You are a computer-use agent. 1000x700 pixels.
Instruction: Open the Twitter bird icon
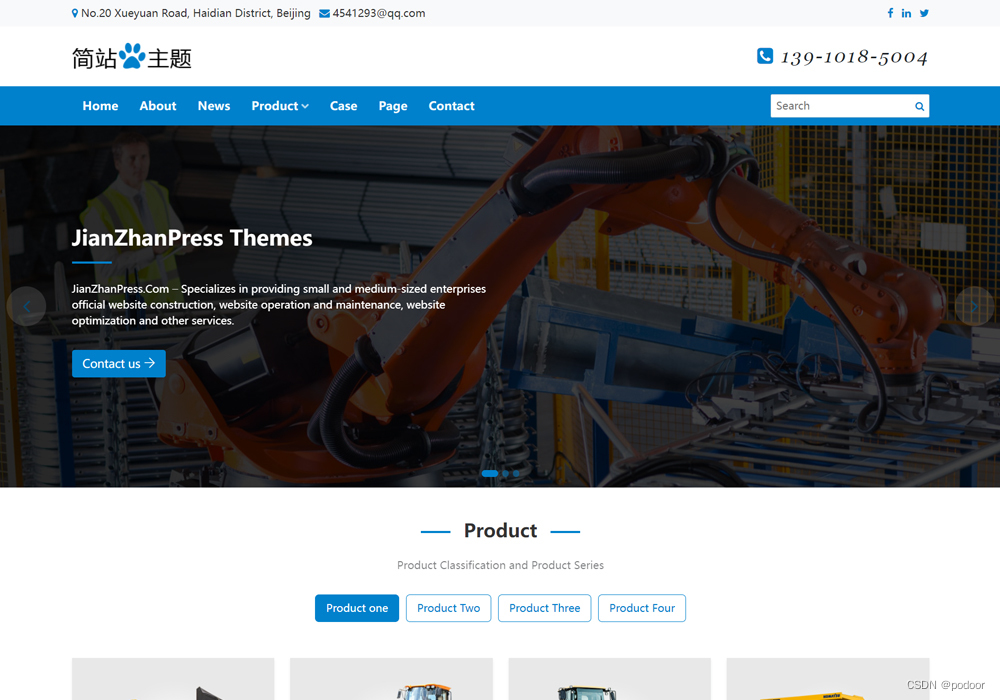coord(924,13)
